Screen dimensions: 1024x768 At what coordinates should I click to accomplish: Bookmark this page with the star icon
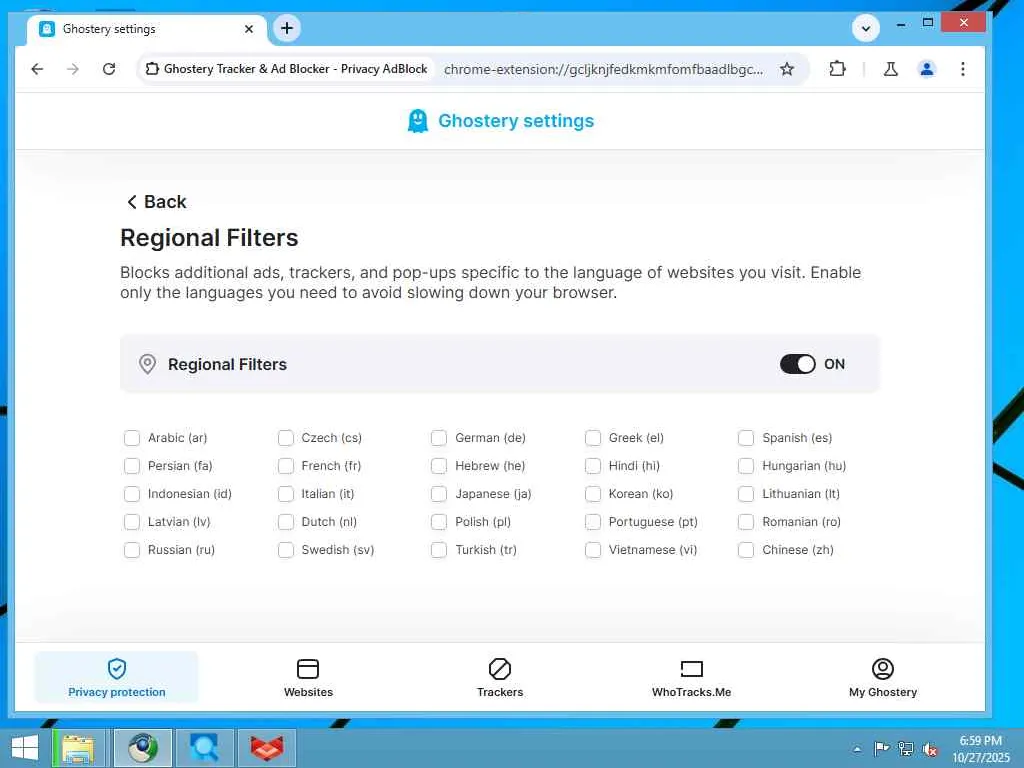click(787, 69)
